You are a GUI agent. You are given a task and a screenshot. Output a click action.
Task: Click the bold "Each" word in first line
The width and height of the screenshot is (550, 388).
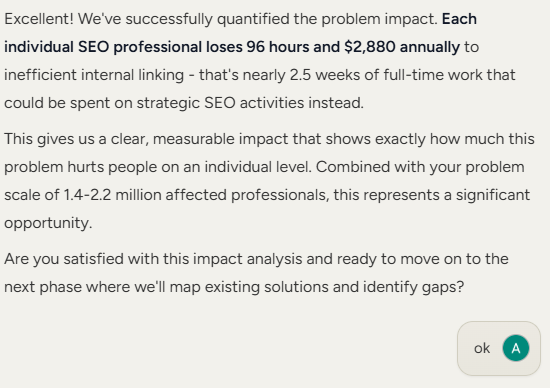tap(459, 19)
